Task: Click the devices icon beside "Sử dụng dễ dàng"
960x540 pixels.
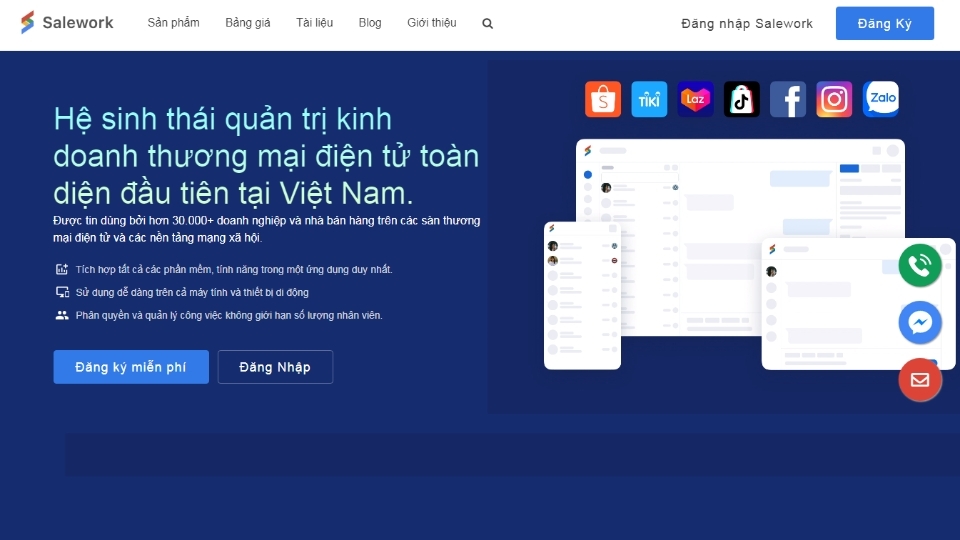Action: pos(62,292)
